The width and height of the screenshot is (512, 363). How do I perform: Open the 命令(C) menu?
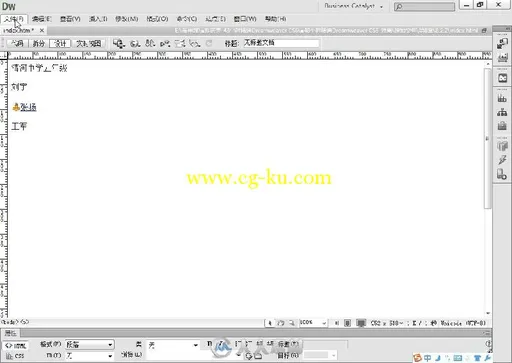(x=186, y=19)
